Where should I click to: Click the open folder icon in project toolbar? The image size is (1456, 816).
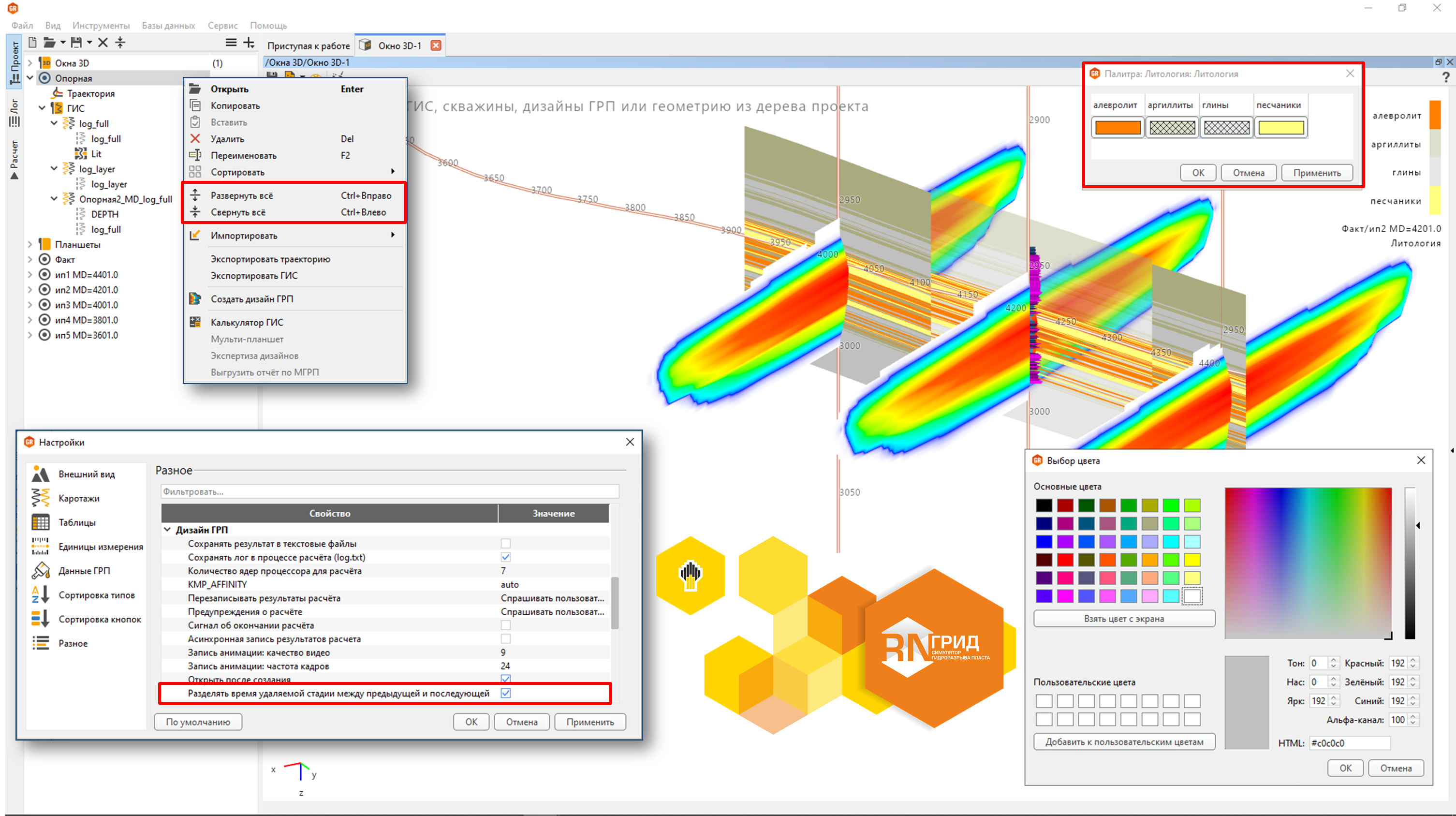coord(50,43)
